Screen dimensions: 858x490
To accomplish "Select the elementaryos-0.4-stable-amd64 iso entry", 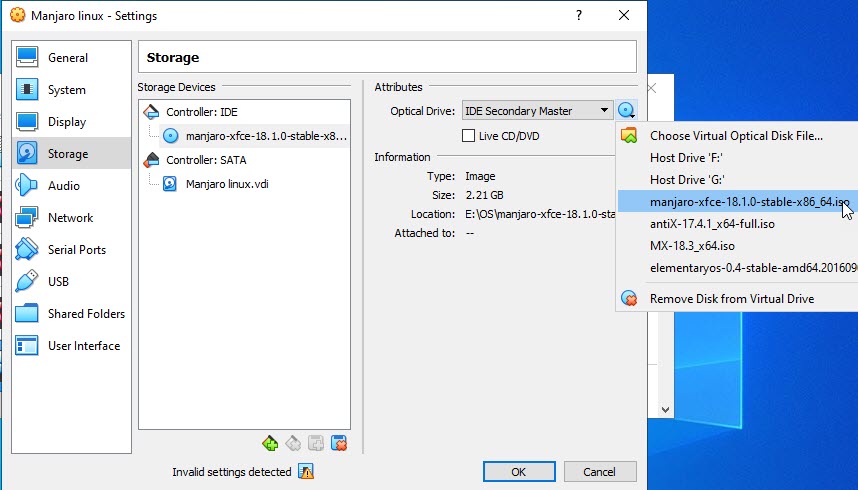I will (x=737, y=268).
